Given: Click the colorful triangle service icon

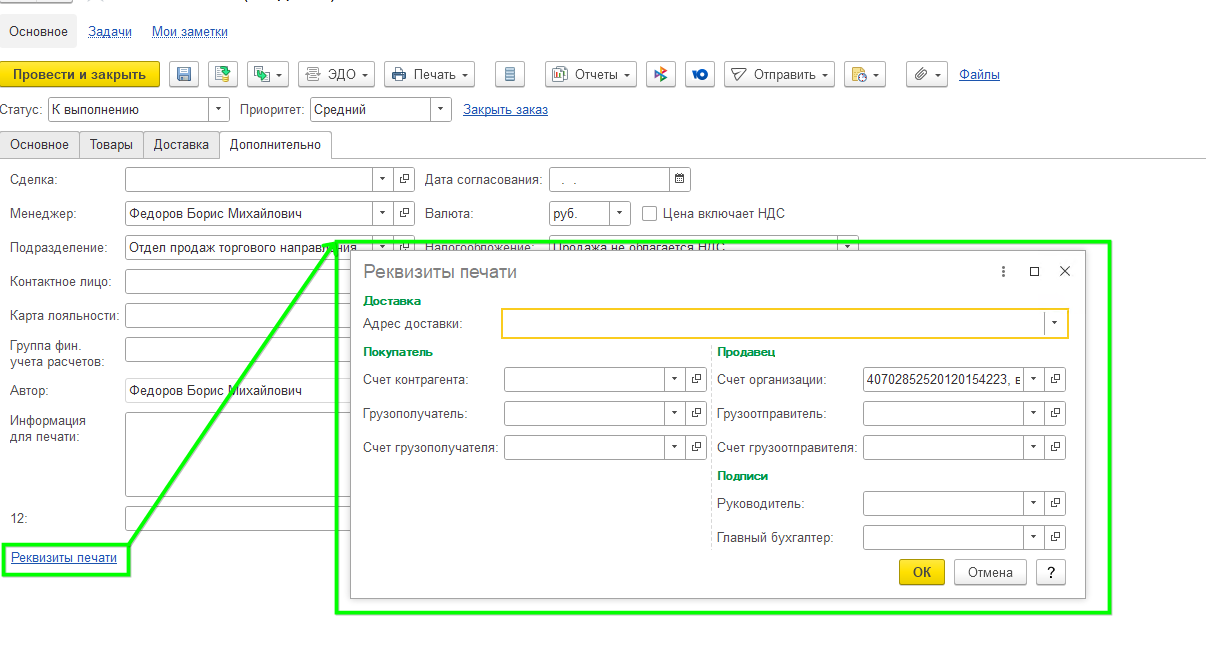Looking at the screenshot, I should pos(659,74).
